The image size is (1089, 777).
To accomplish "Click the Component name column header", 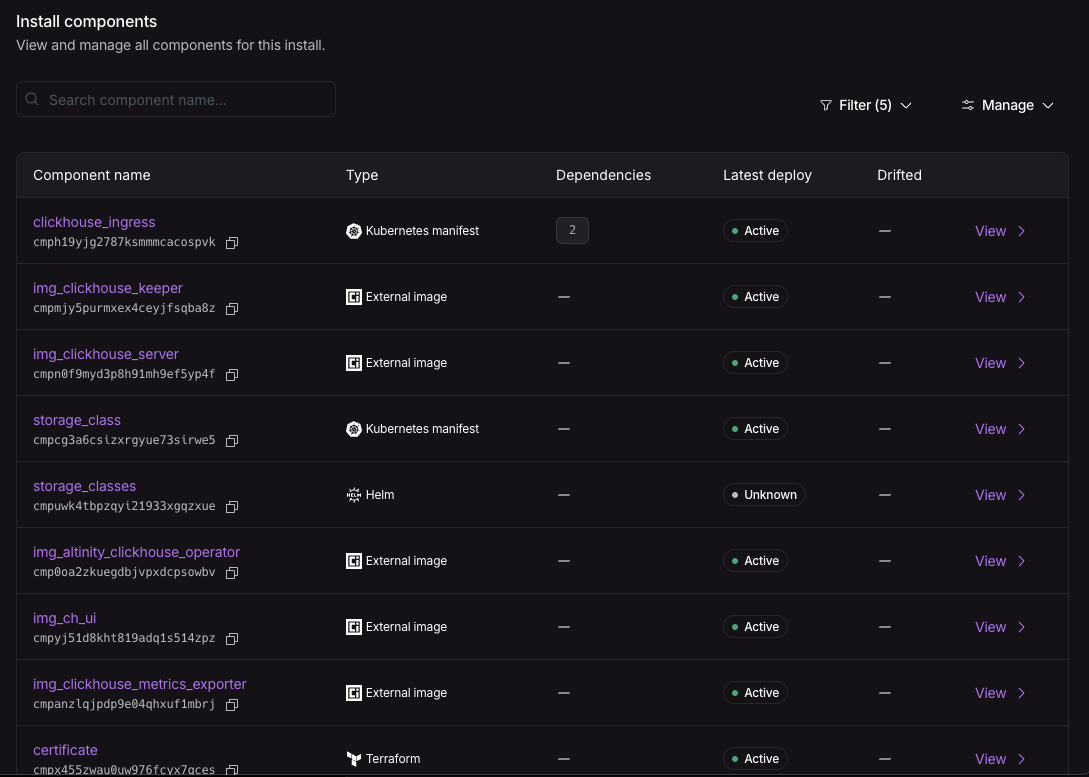I will [92, 175].
